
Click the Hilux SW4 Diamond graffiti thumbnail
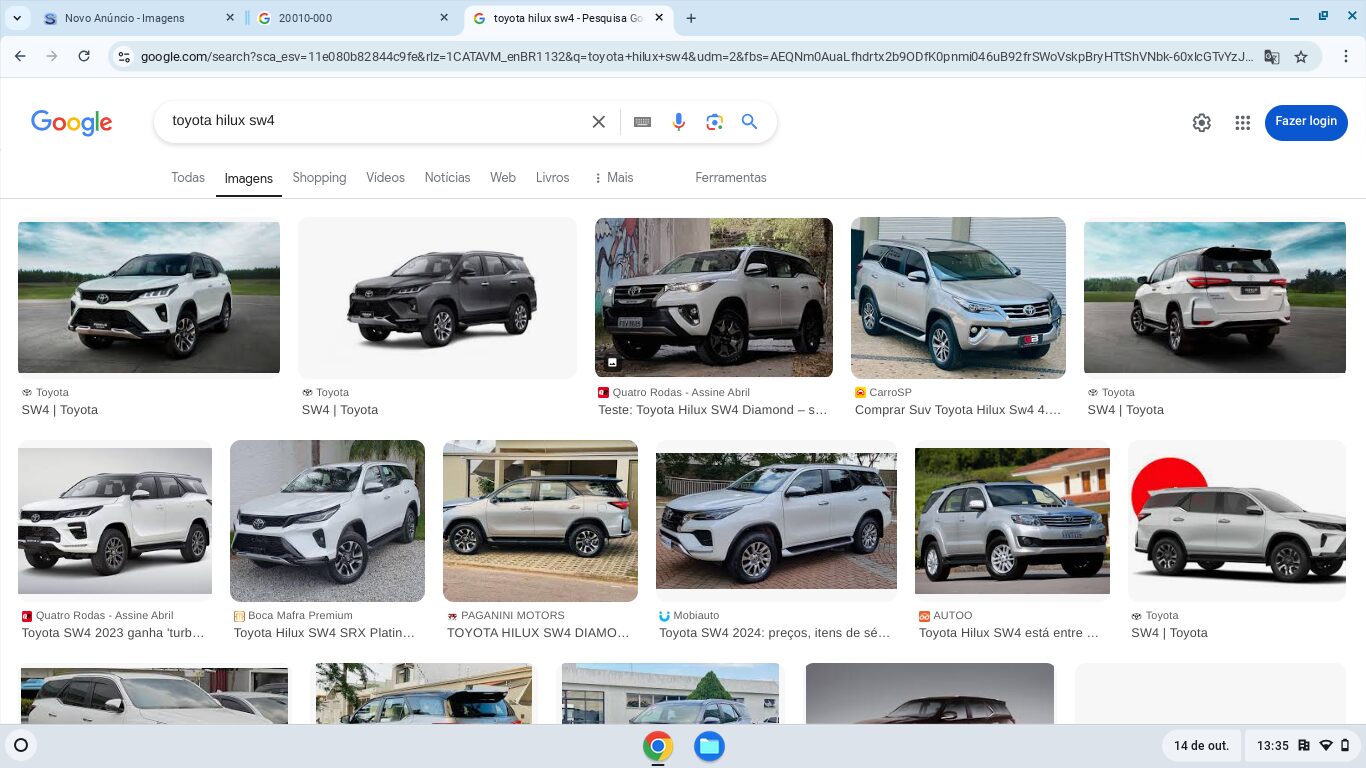(x=713, y=297)
